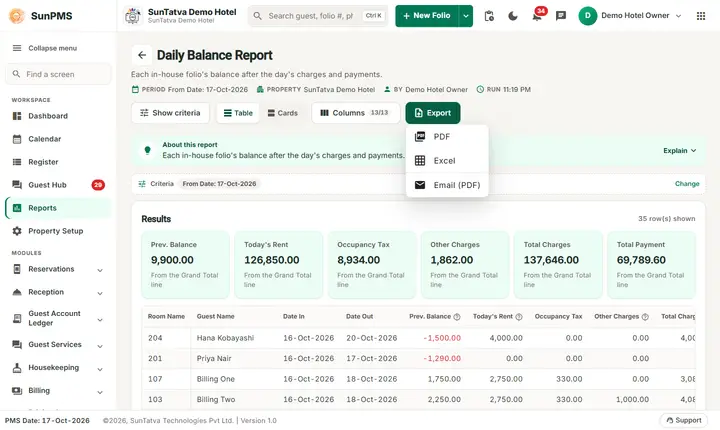This screenshot has width=720, height=430.
Task: Click the Collapse menu hamburger icon
Action: [x=17, y=48]
